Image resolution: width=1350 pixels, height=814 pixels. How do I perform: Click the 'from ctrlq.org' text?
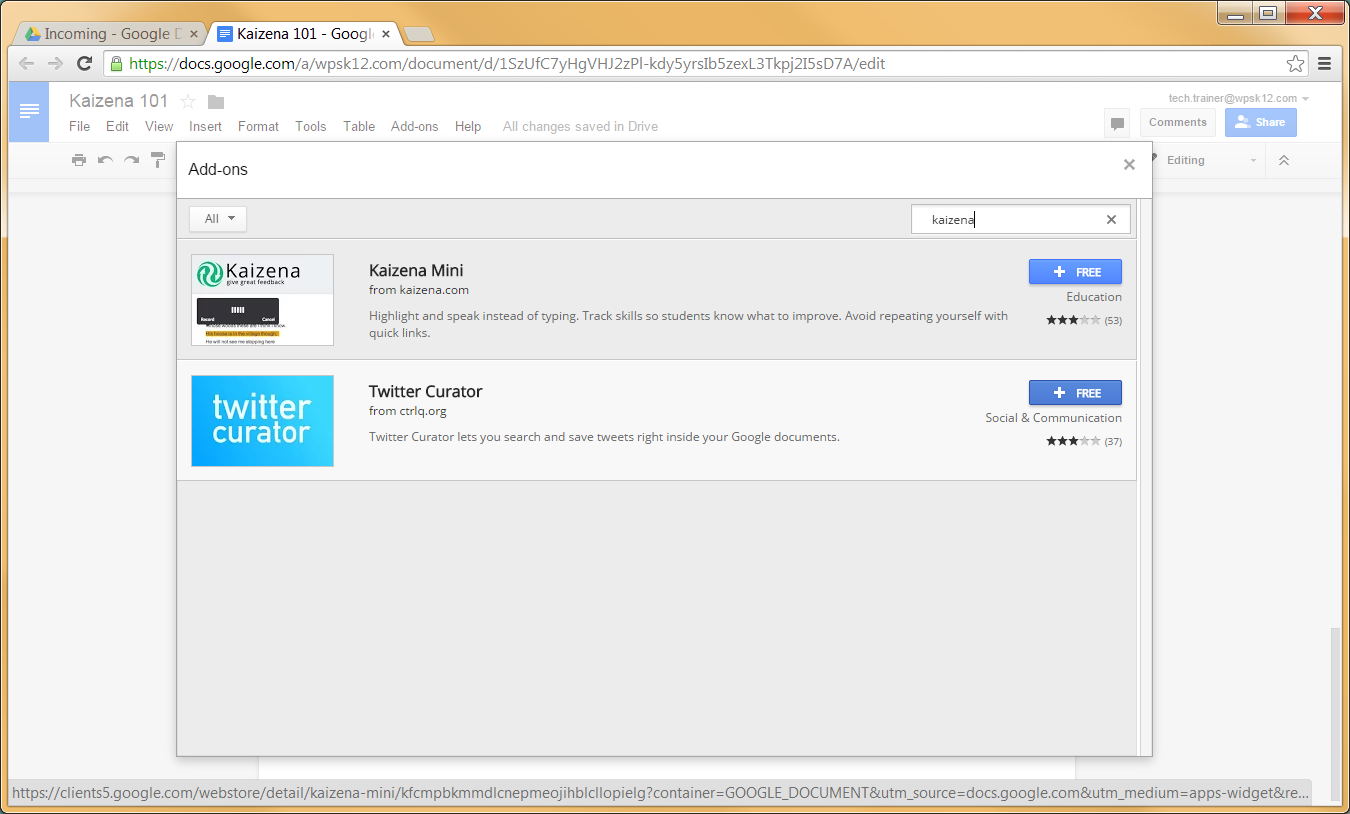click(408, 411)
